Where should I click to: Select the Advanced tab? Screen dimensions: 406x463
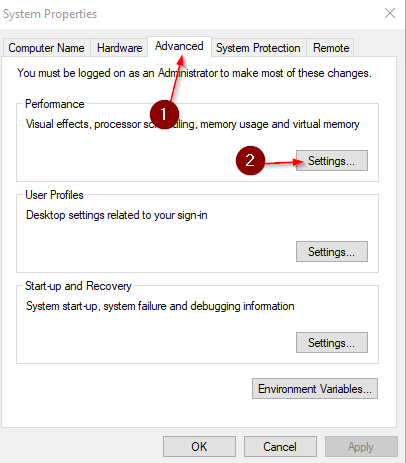(x=179, y=46)
